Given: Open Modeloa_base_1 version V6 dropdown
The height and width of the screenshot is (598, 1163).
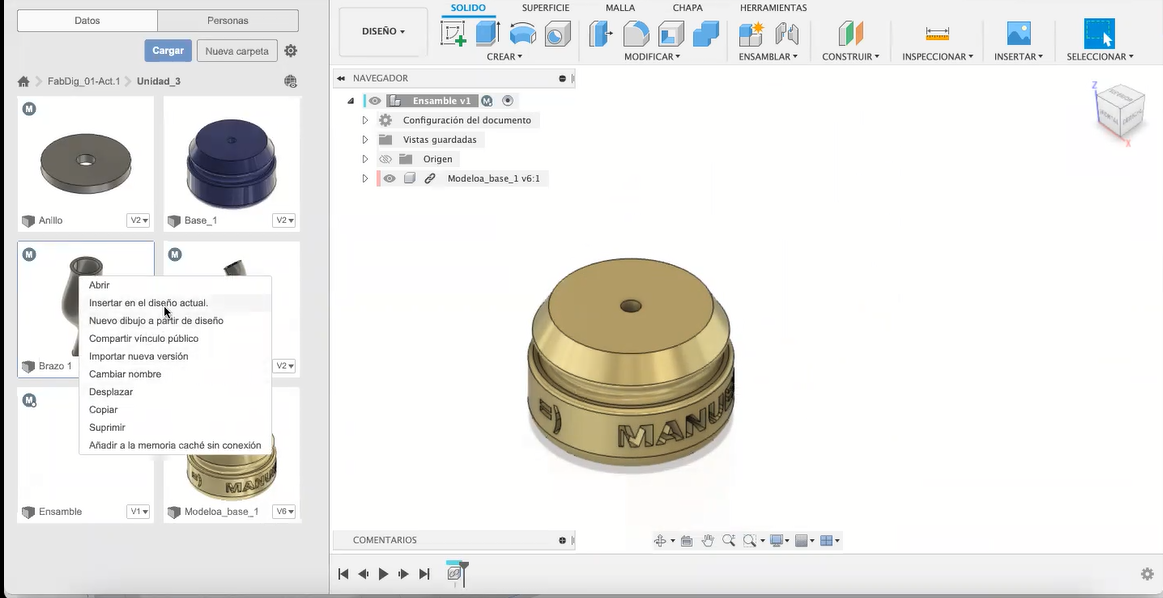Looking at the screenshot, I should [x=284, y=512].
